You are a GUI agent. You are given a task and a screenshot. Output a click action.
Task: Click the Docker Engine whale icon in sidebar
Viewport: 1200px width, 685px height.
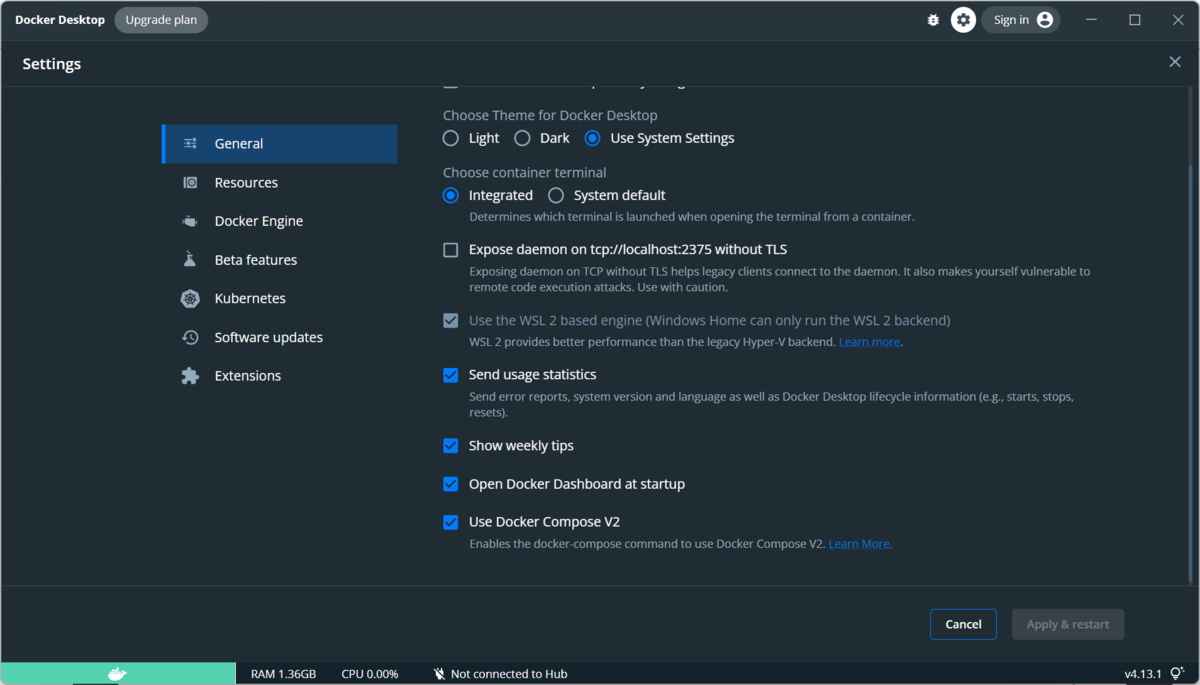190,221
